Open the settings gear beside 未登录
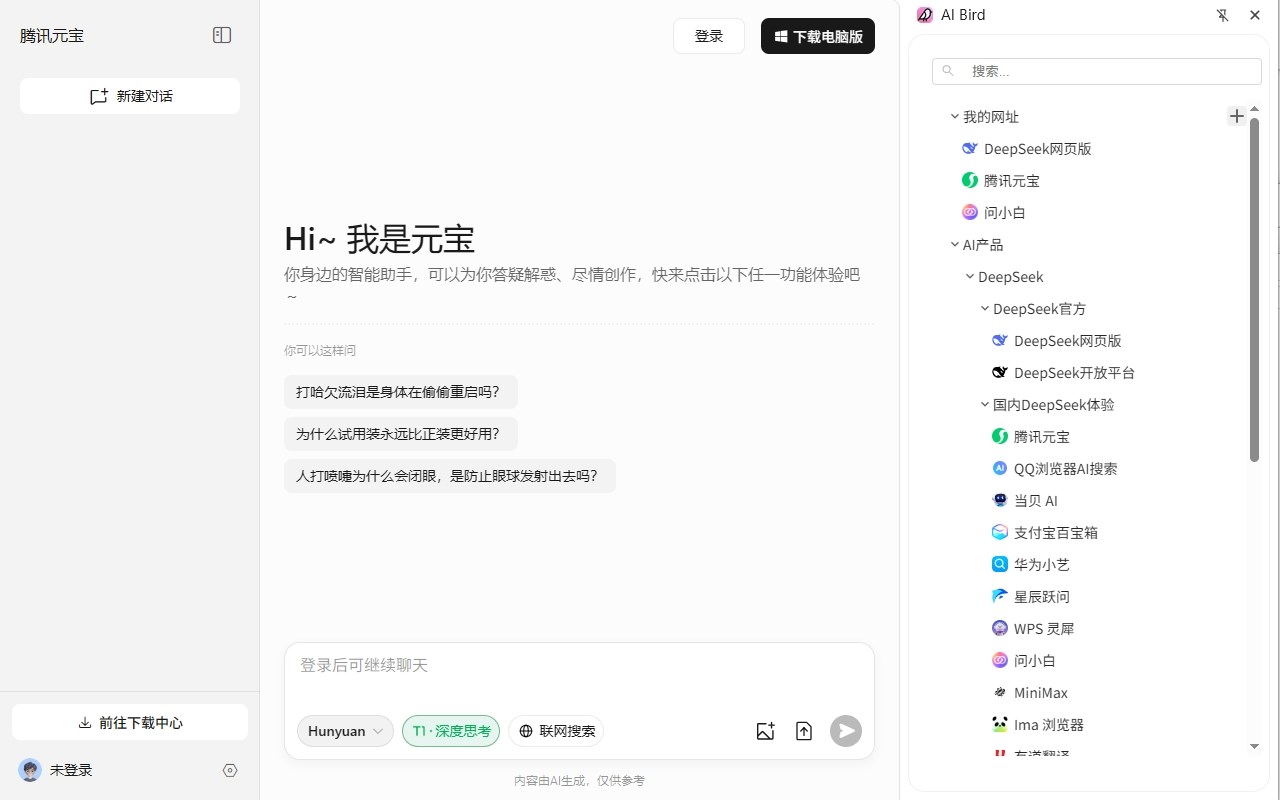 (x=230, y=770)
